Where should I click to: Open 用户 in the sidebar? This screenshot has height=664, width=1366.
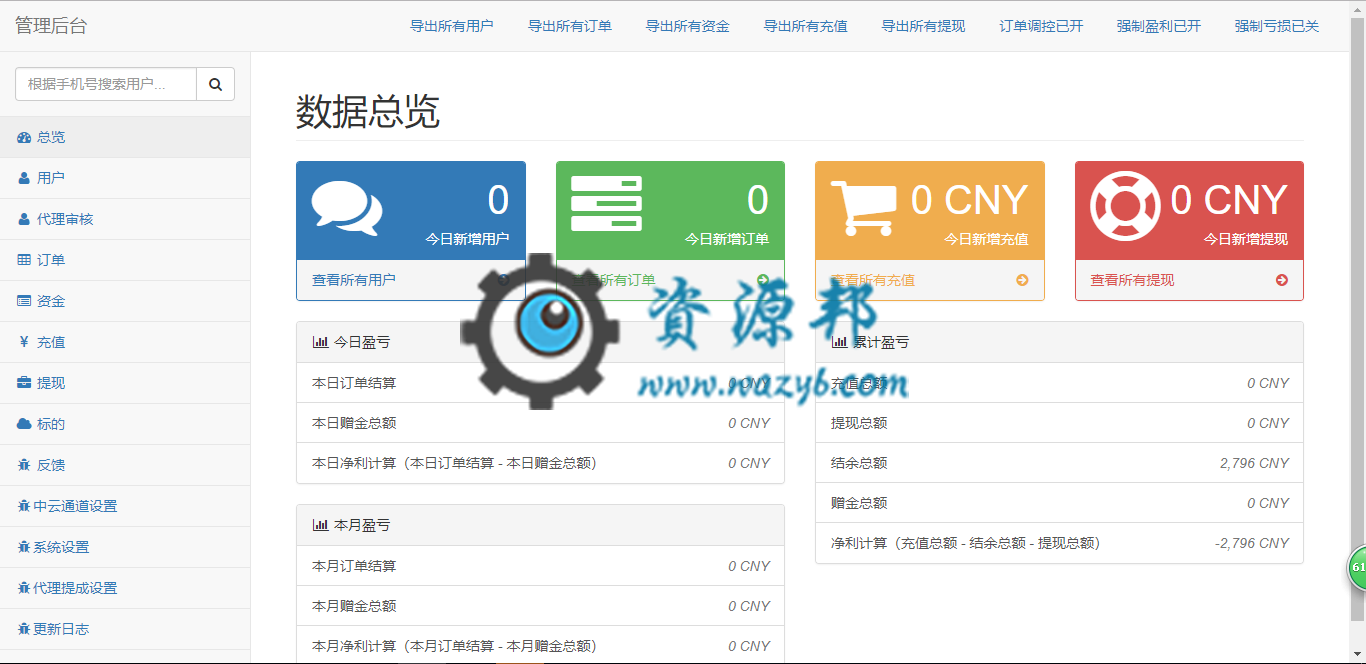[125, 178]
